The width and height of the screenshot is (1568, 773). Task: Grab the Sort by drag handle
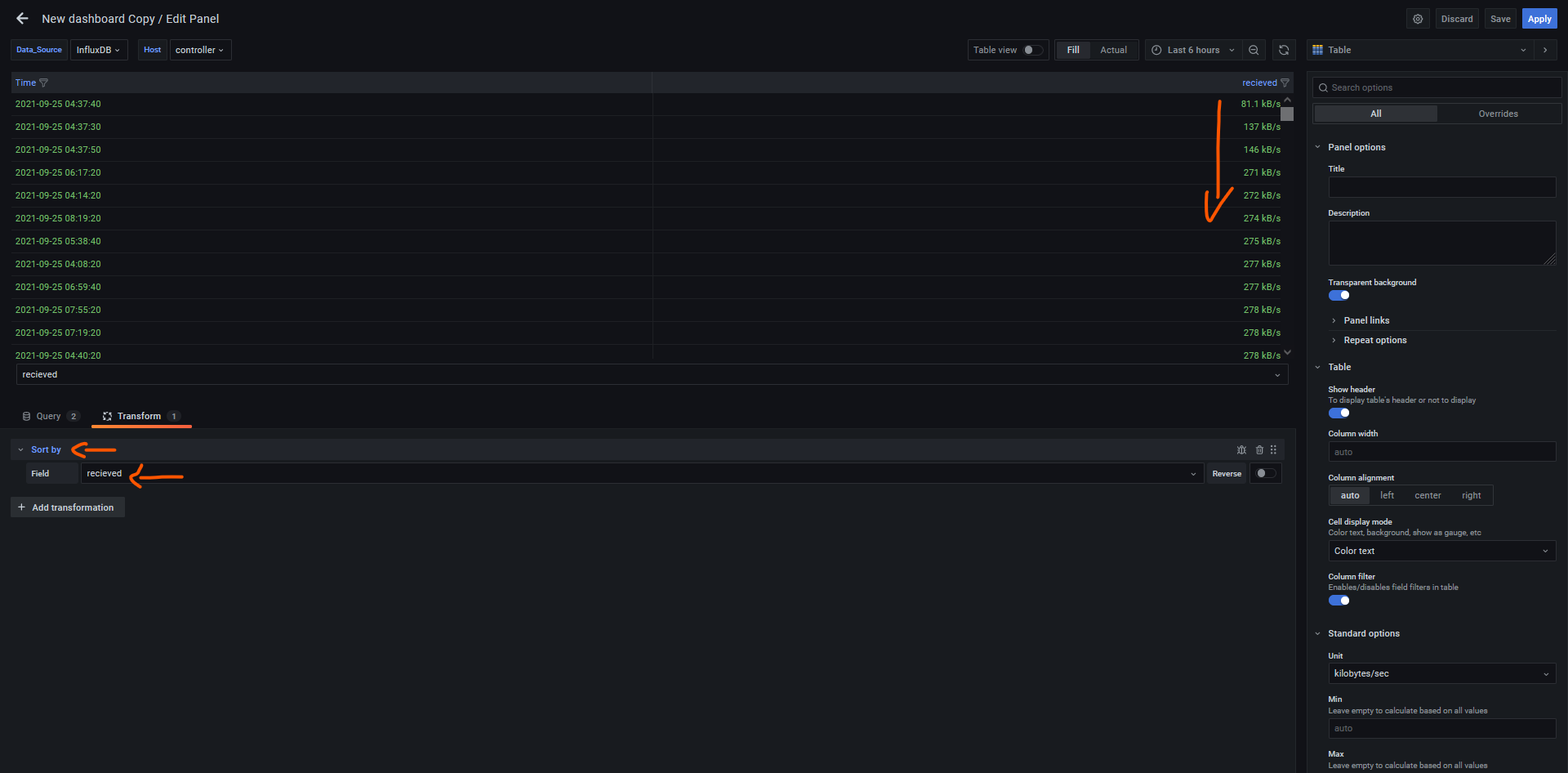click(x=1273, y=449)
